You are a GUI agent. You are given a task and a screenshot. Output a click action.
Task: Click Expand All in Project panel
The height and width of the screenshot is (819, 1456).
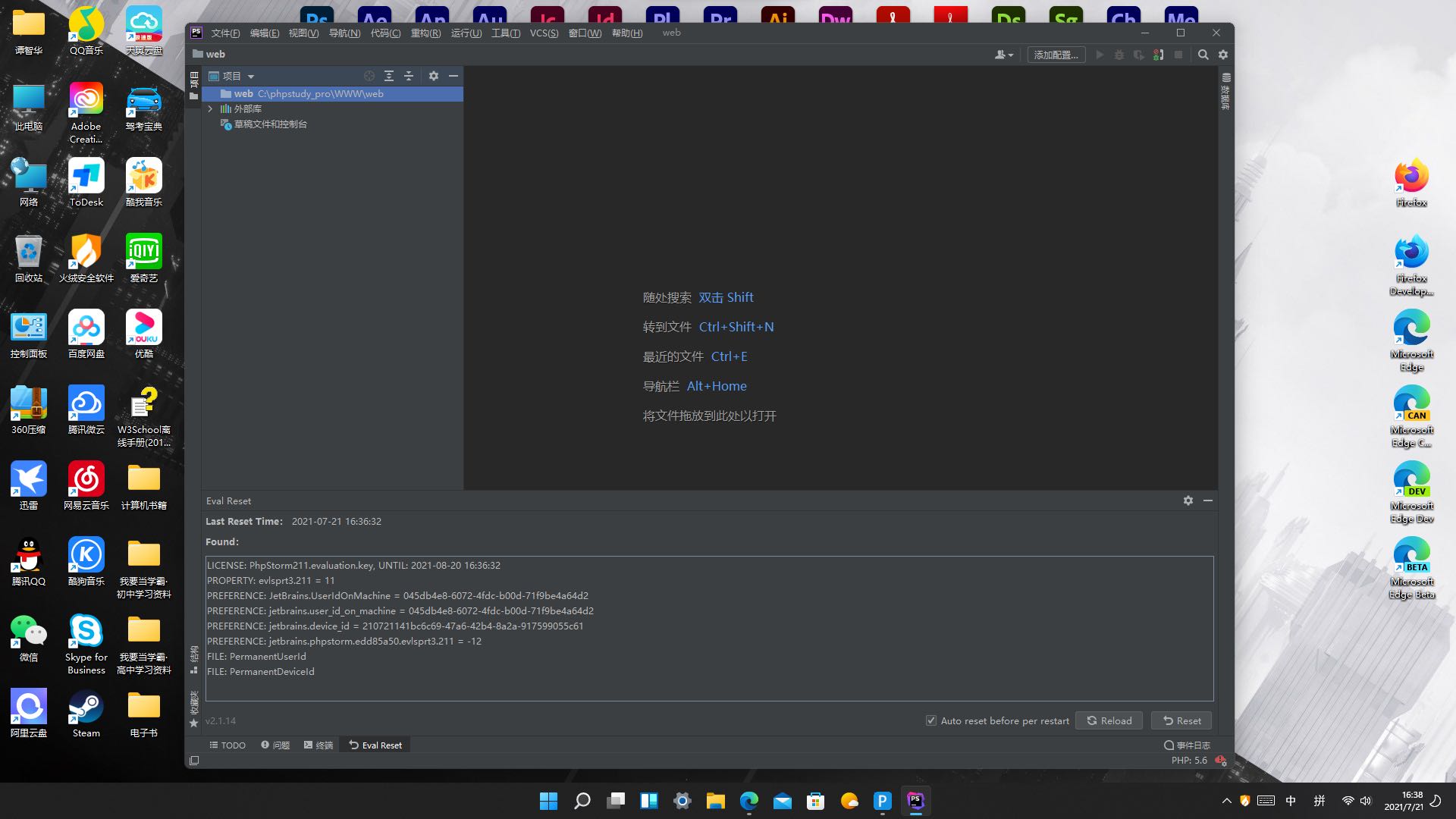(x=389, y=76)
